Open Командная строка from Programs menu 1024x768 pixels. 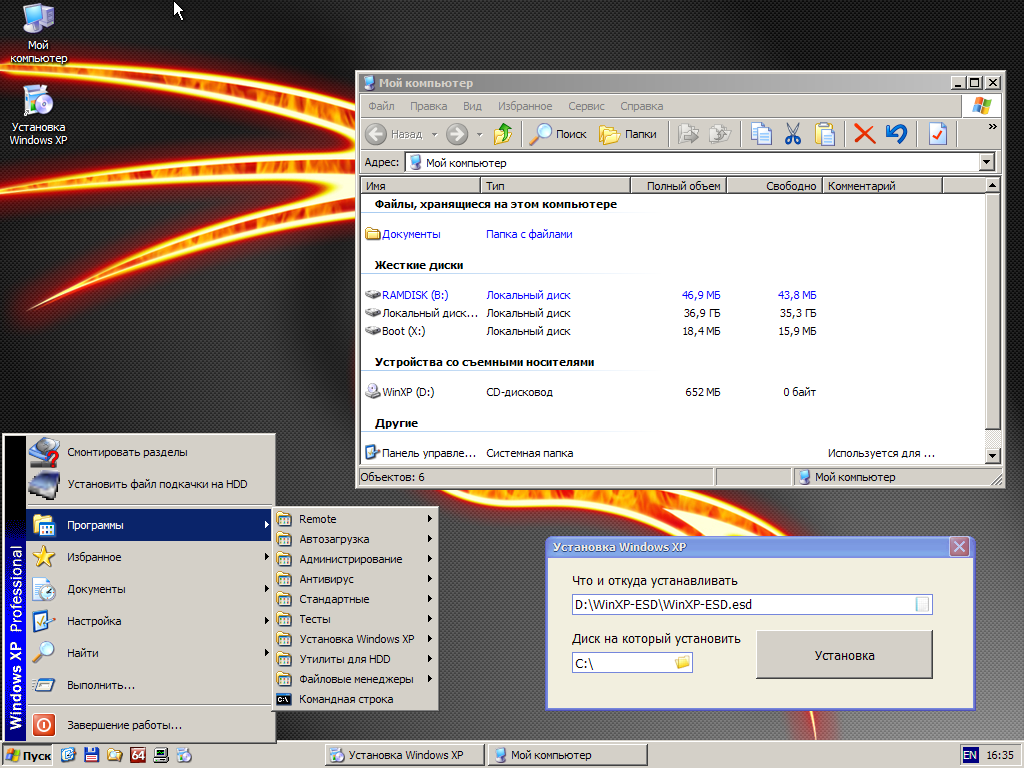(355, 699)
